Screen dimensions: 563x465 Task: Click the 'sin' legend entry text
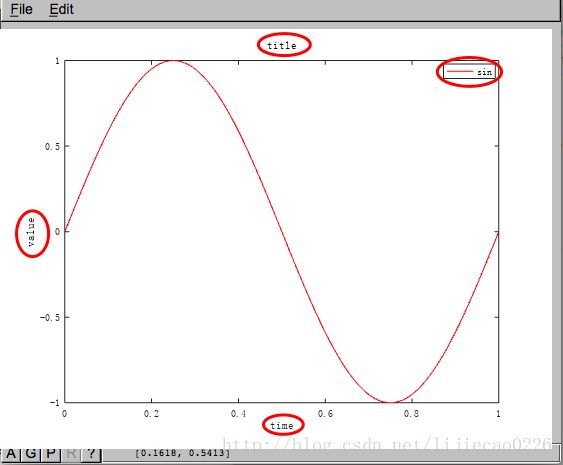pyautogui.click(x=484, y=72)
